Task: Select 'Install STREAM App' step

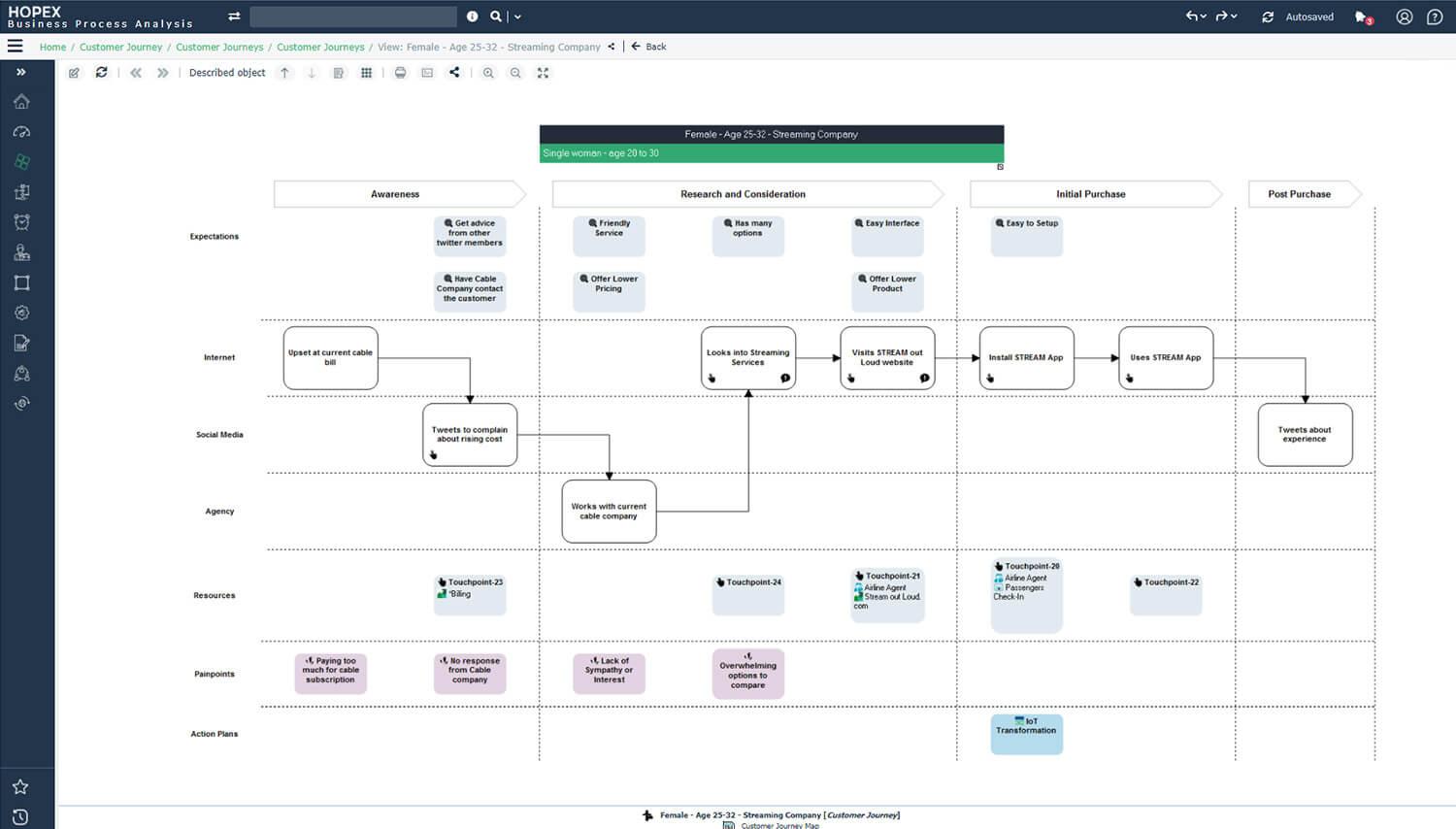Action: [1026, 357]
